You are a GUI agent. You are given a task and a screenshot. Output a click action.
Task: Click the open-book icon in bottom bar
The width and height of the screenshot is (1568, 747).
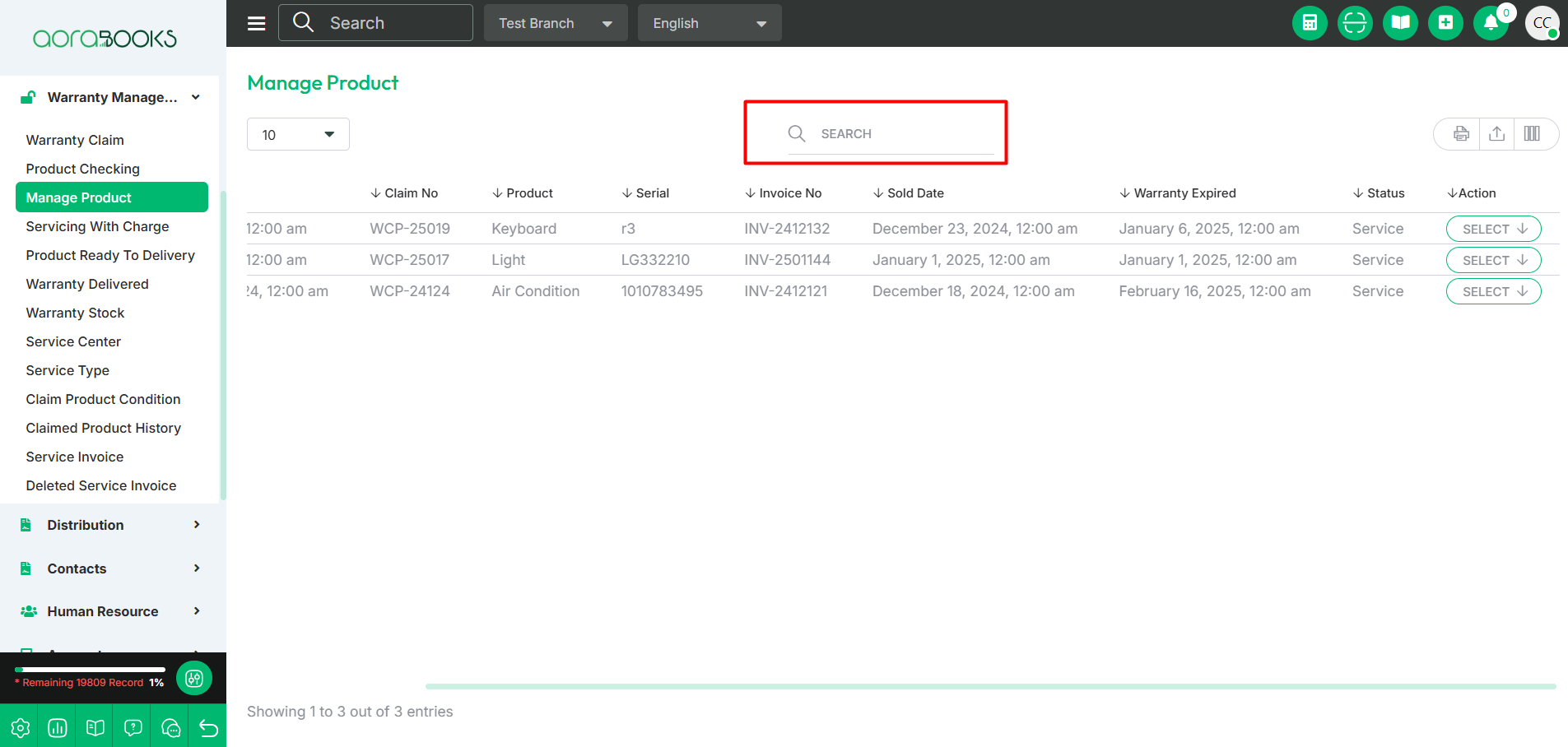point(95,728)
